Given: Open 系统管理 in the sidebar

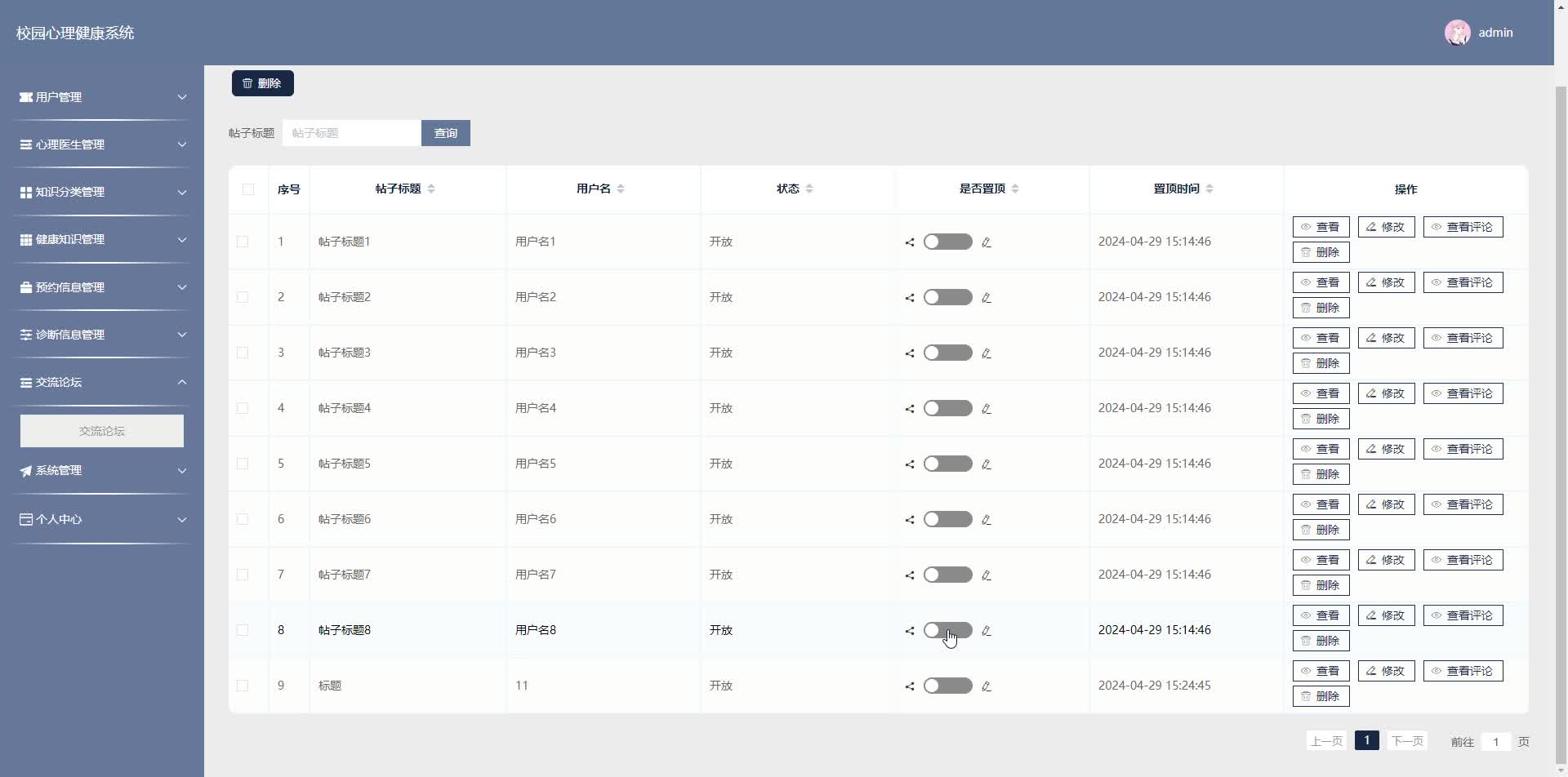Looking at the screenshot, I should (x=102, y=470).
